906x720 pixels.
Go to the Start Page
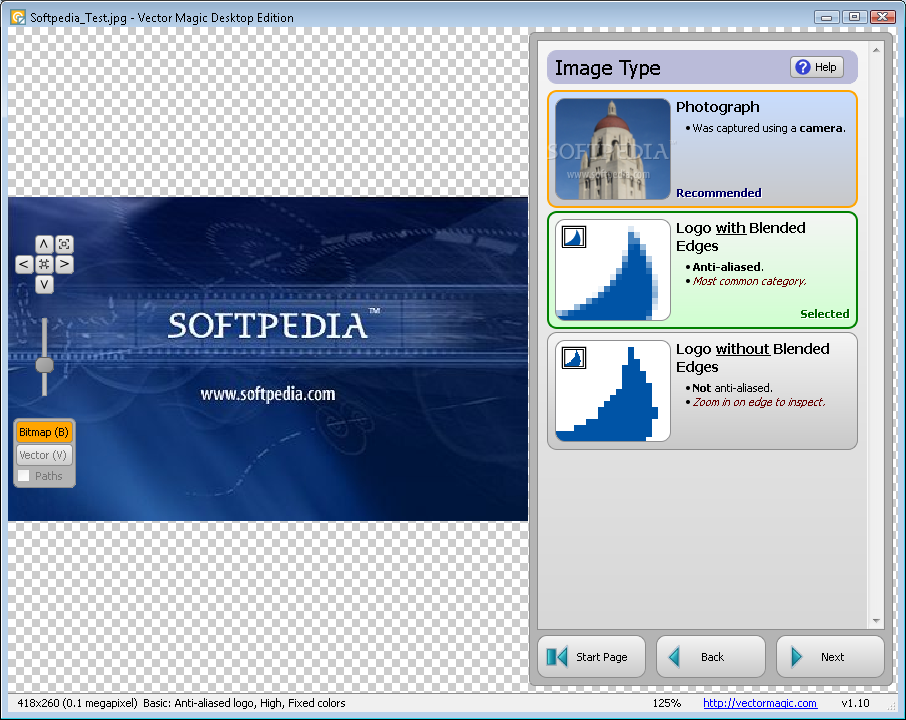[591, 657]
